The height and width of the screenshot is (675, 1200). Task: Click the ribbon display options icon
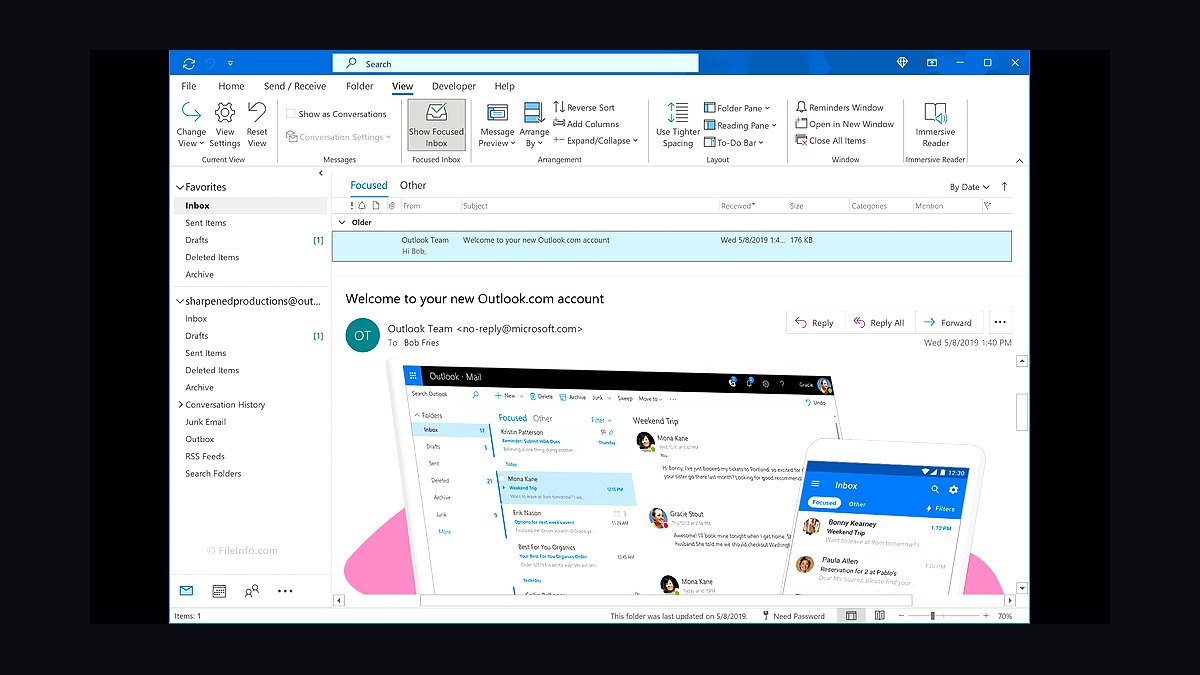pos(932,63)
